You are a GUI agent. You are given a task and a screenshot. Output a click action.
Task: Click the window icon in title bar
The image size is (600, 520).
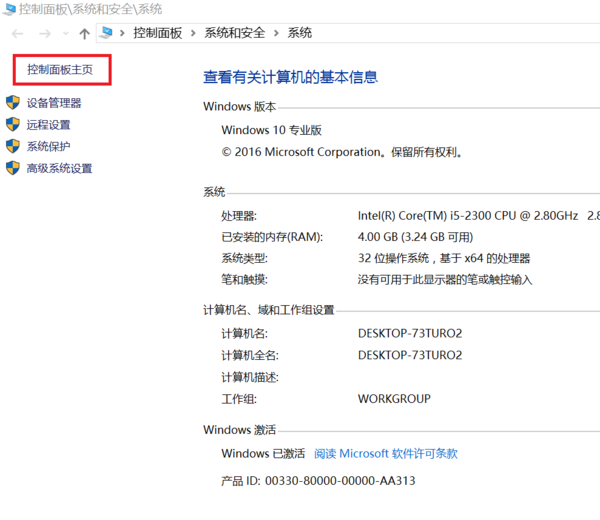pyautogui.click(x=9, y=9)
